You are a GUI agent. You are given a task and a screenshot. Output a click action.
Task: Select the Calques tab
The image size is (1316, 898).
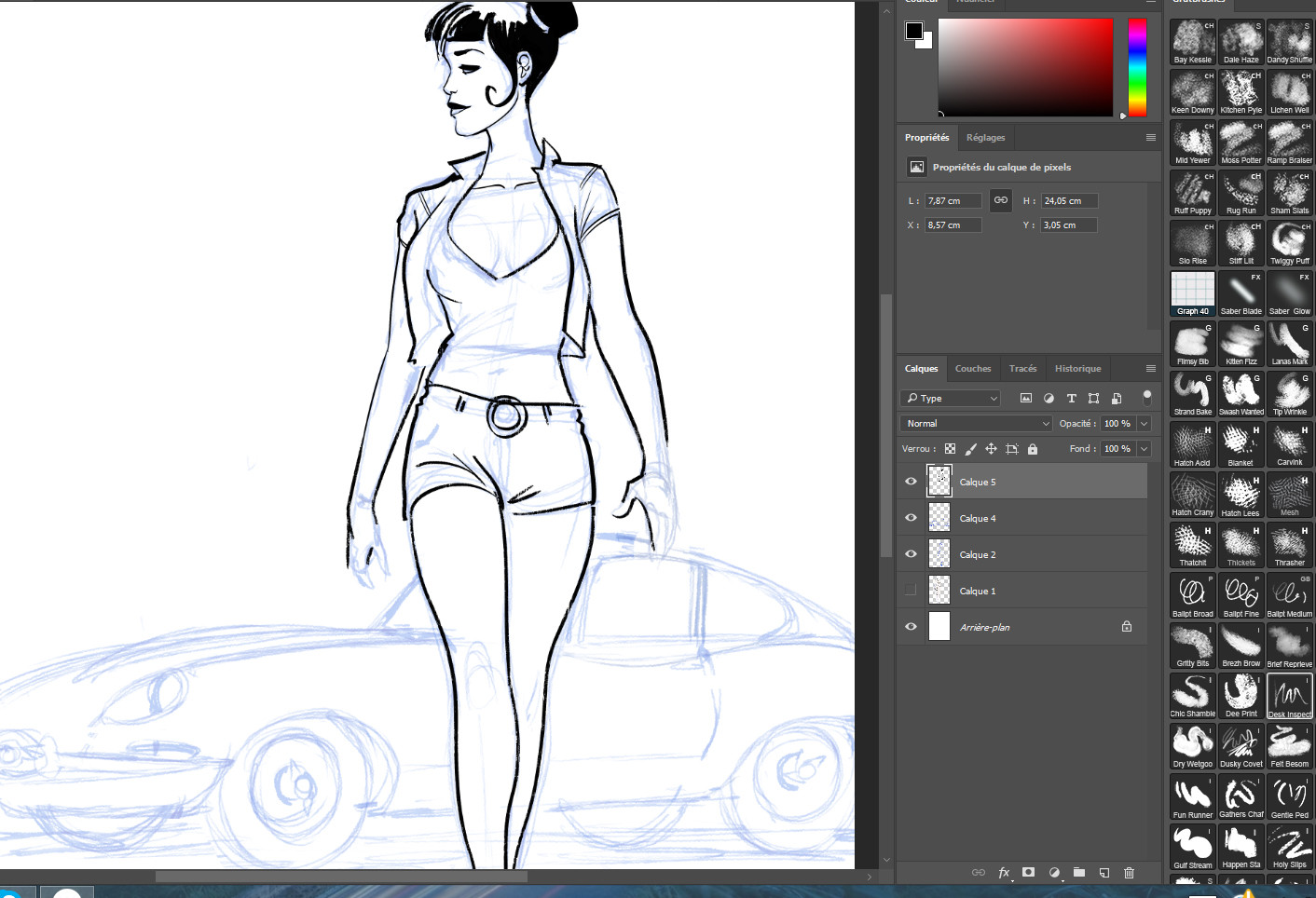[x=922, y=369]
